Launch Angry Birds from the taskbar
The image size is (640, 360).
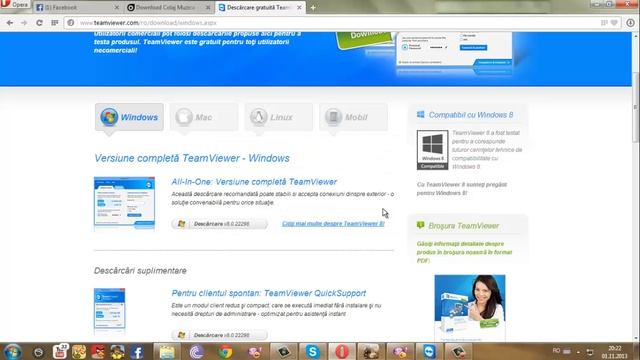(x=98, y=352)
